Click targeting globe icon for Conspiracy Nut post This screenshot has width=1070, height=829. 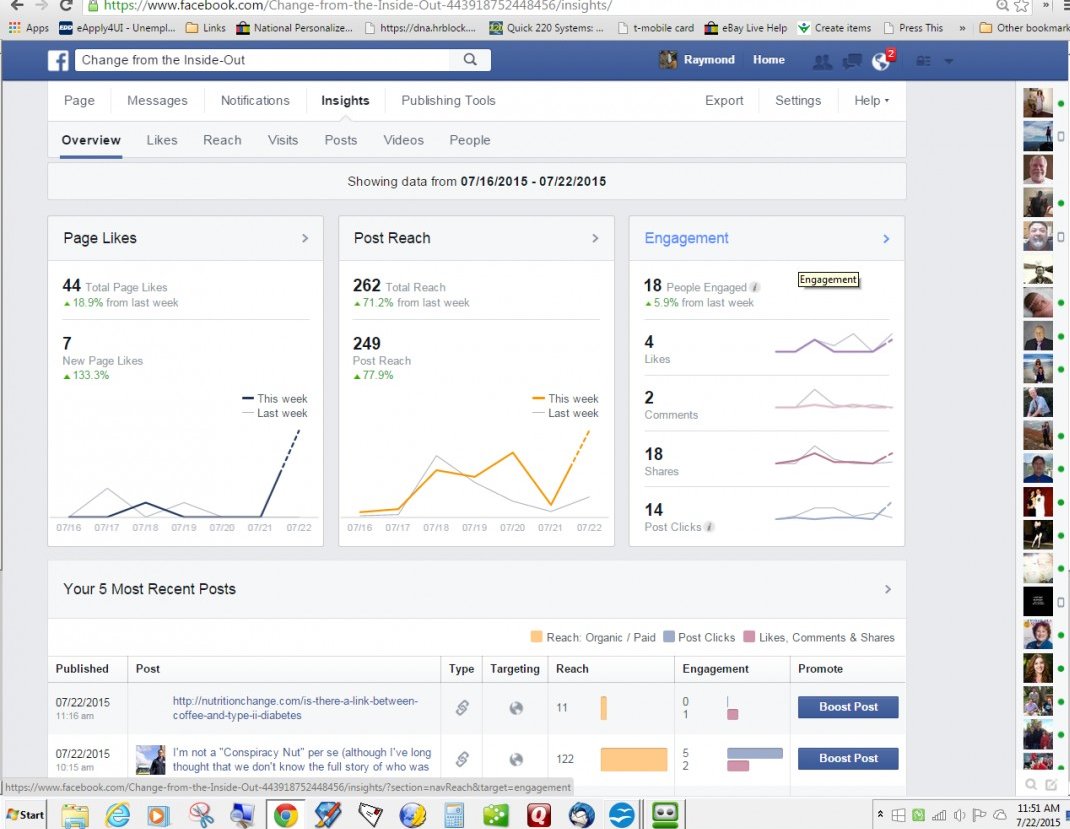click(x=516, y=759)
